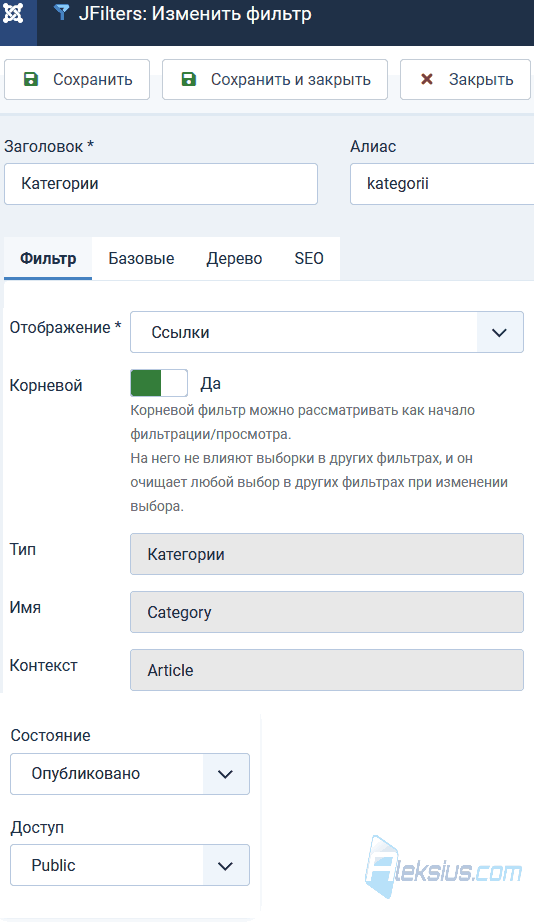Screen dimensions: 534x922
Task: Open the Отображение dropdown showing Ссылки
Action: click(326, 332)
